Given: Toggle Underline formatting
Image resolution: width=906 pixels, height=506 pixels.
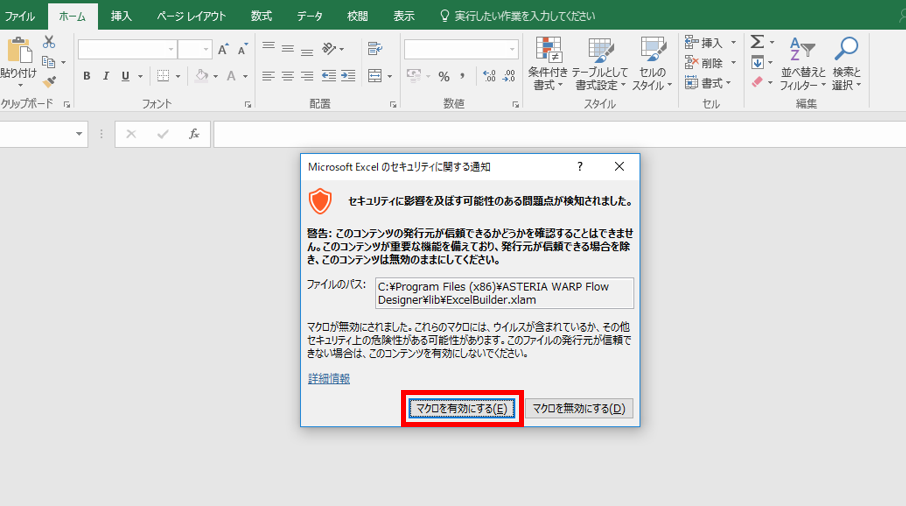Looking at the screenshot, I should [125, 76].
